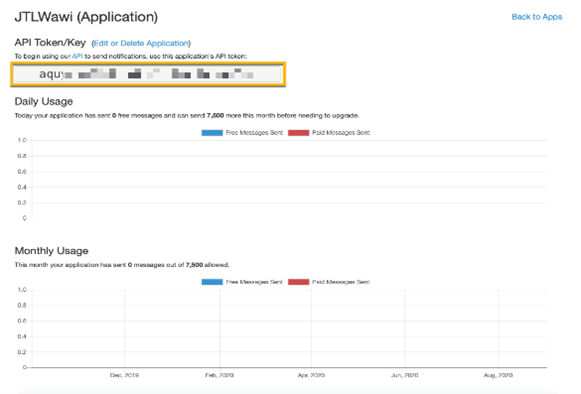Click the JTLWawi (Application) heading
This screenshot has height=394, width=581.
(86, 17)
